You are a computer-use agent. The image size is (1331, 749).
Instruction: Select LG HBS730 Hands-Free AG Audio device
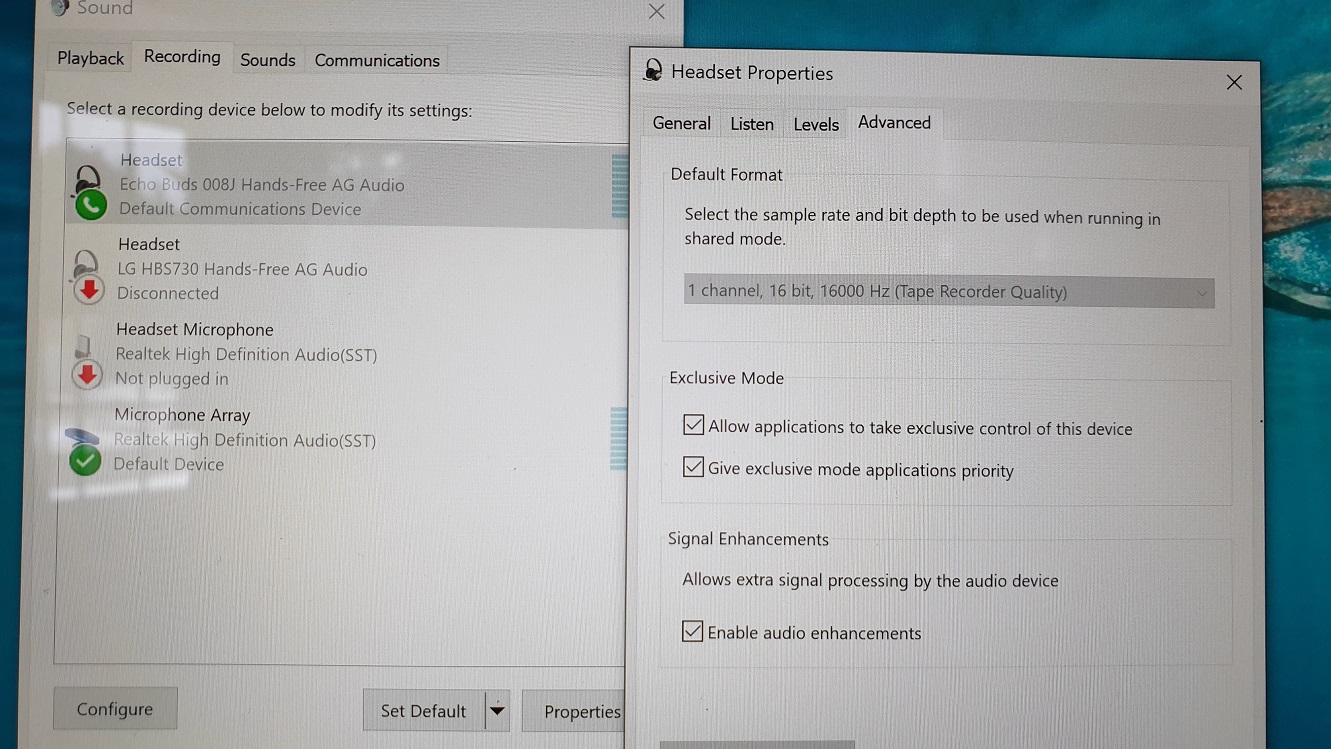coord(242,269)
